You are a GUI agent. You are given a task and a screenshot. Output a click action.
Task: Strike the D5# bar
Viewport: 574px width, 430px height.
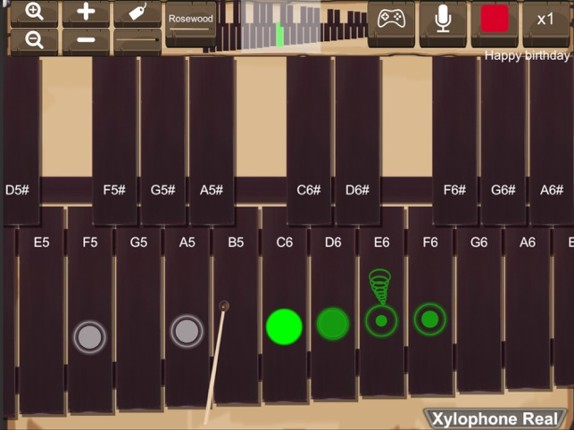(22, 141)
